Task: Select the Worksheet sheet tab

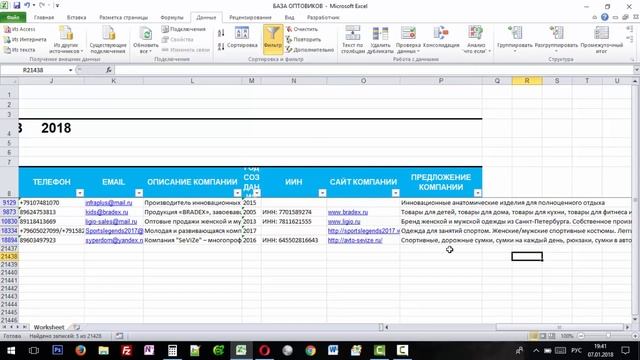Action: point(49,327)
